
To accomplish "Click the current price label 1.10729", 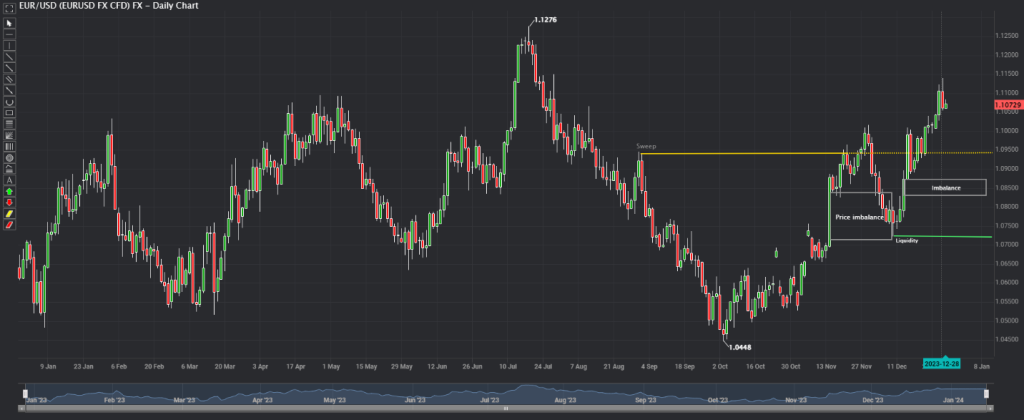I will click(1007, 104).
